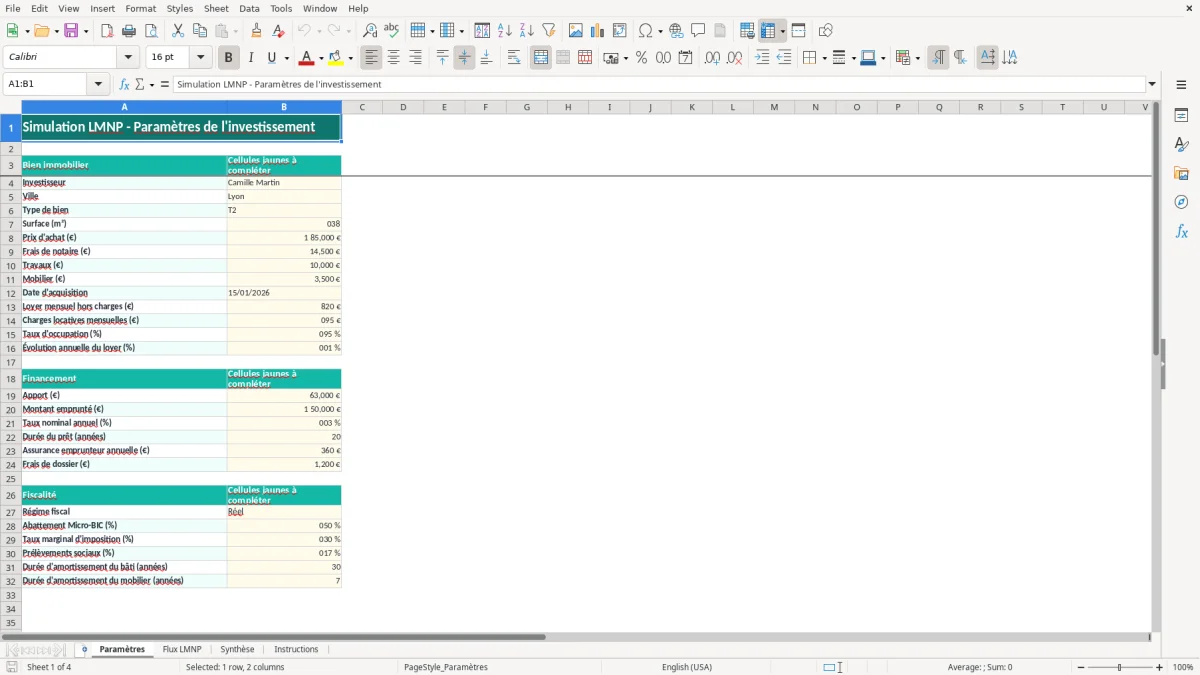Toggle Center Horizontally alignment
Screen dimensions: 1200x675
pyautogui.click(x=394, y=58)
